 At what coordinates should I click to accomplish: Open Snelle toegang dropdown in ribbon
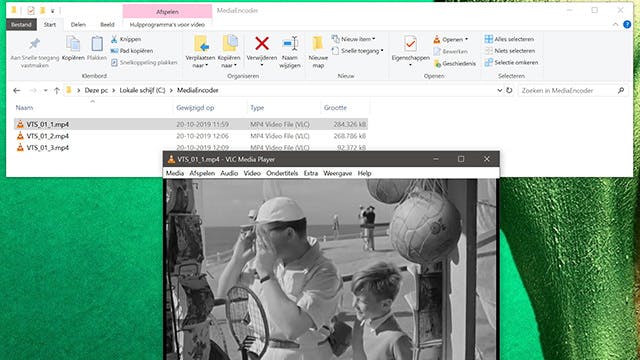358,51
